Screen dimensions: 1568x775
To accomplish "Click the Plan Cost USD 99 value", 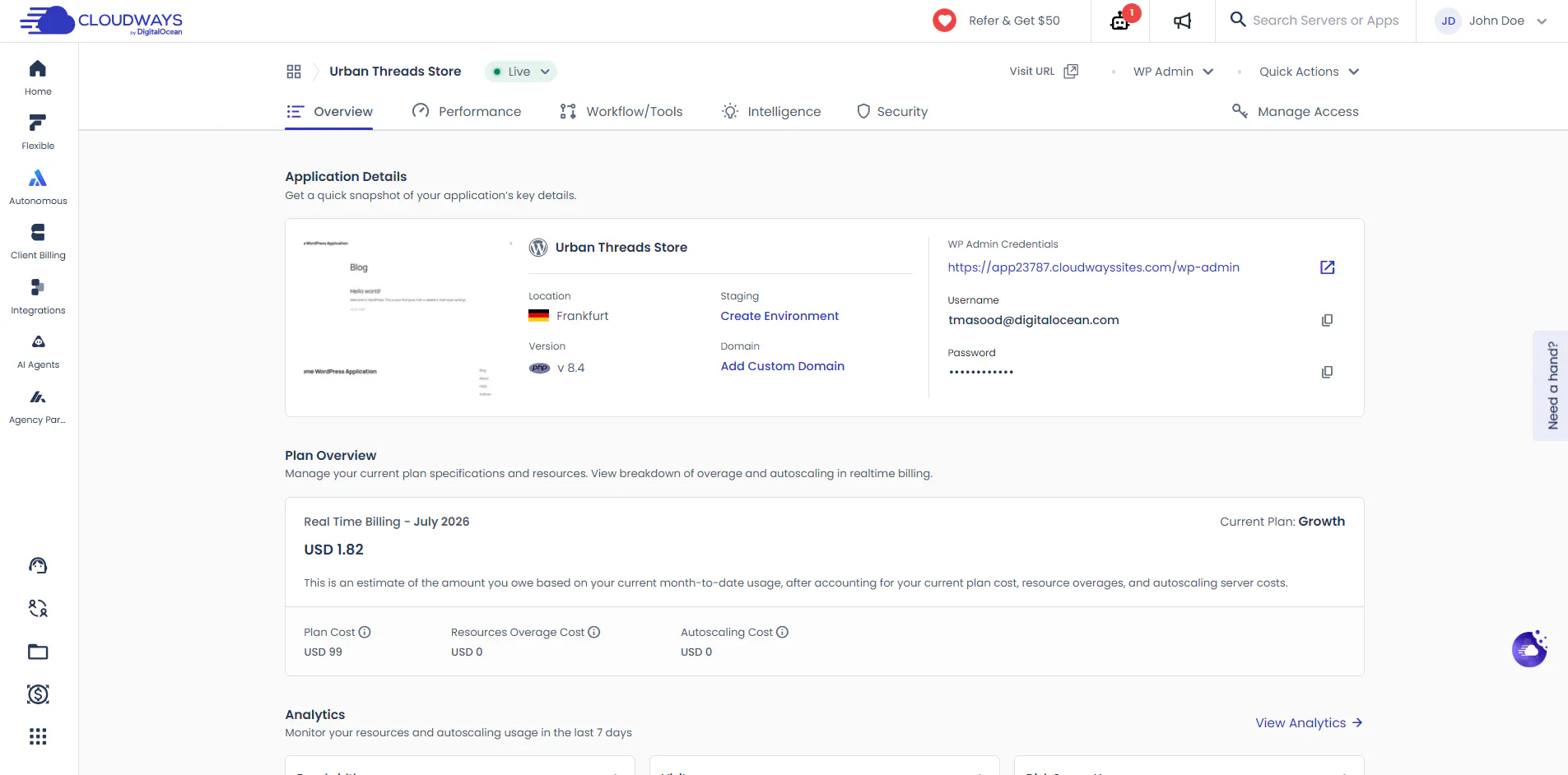I will 323,652.
